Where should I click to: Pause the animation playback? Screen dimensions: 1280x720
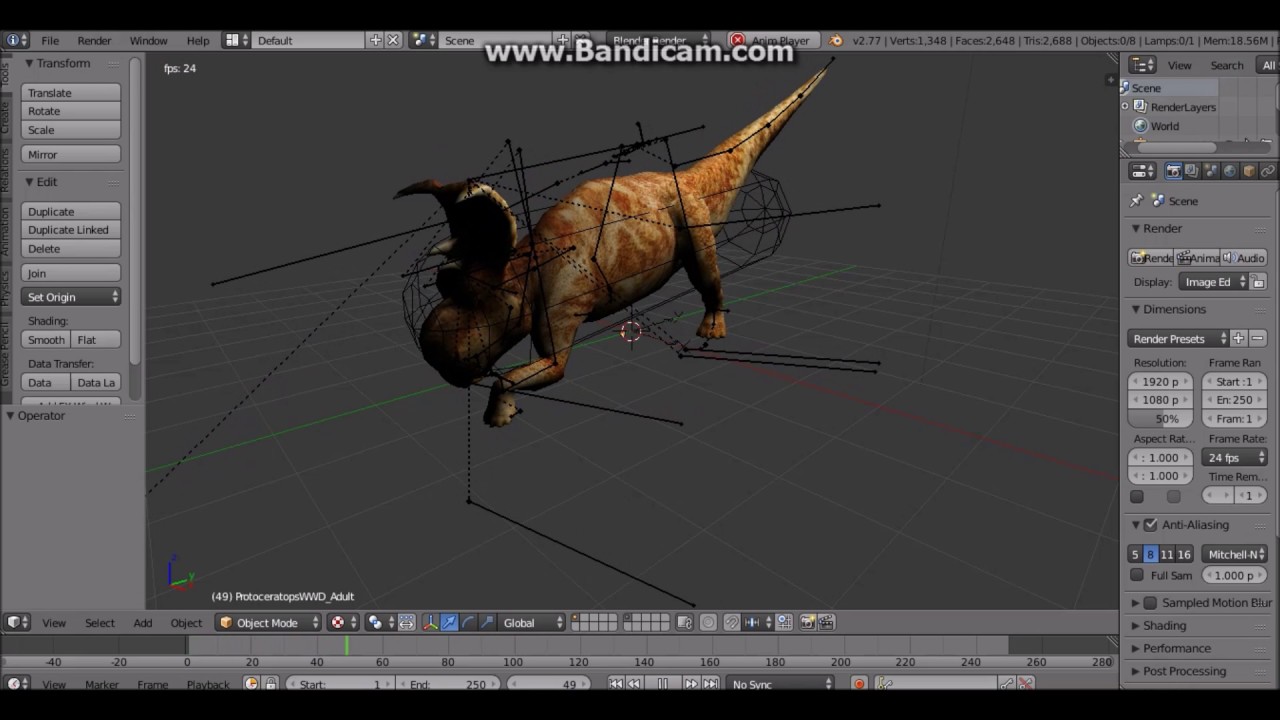pyautogui.click(x=662, y=684)
